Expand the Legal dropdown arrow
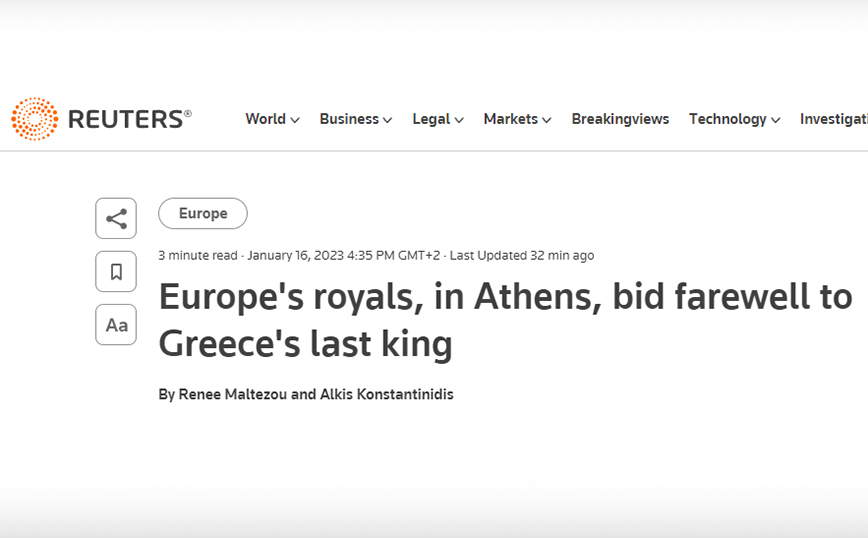The image size is (868, 538). pos(459,120)
